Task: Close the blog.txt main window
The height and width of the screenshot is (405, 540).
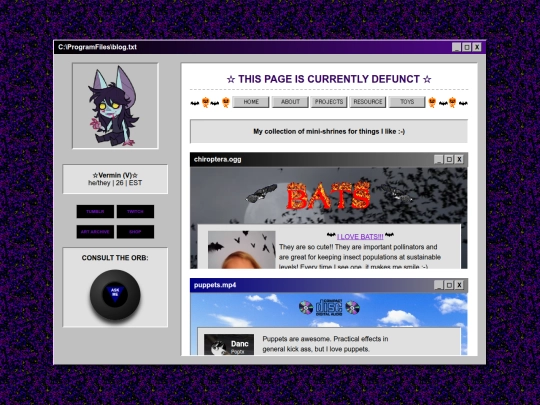Action: (477, 47)
